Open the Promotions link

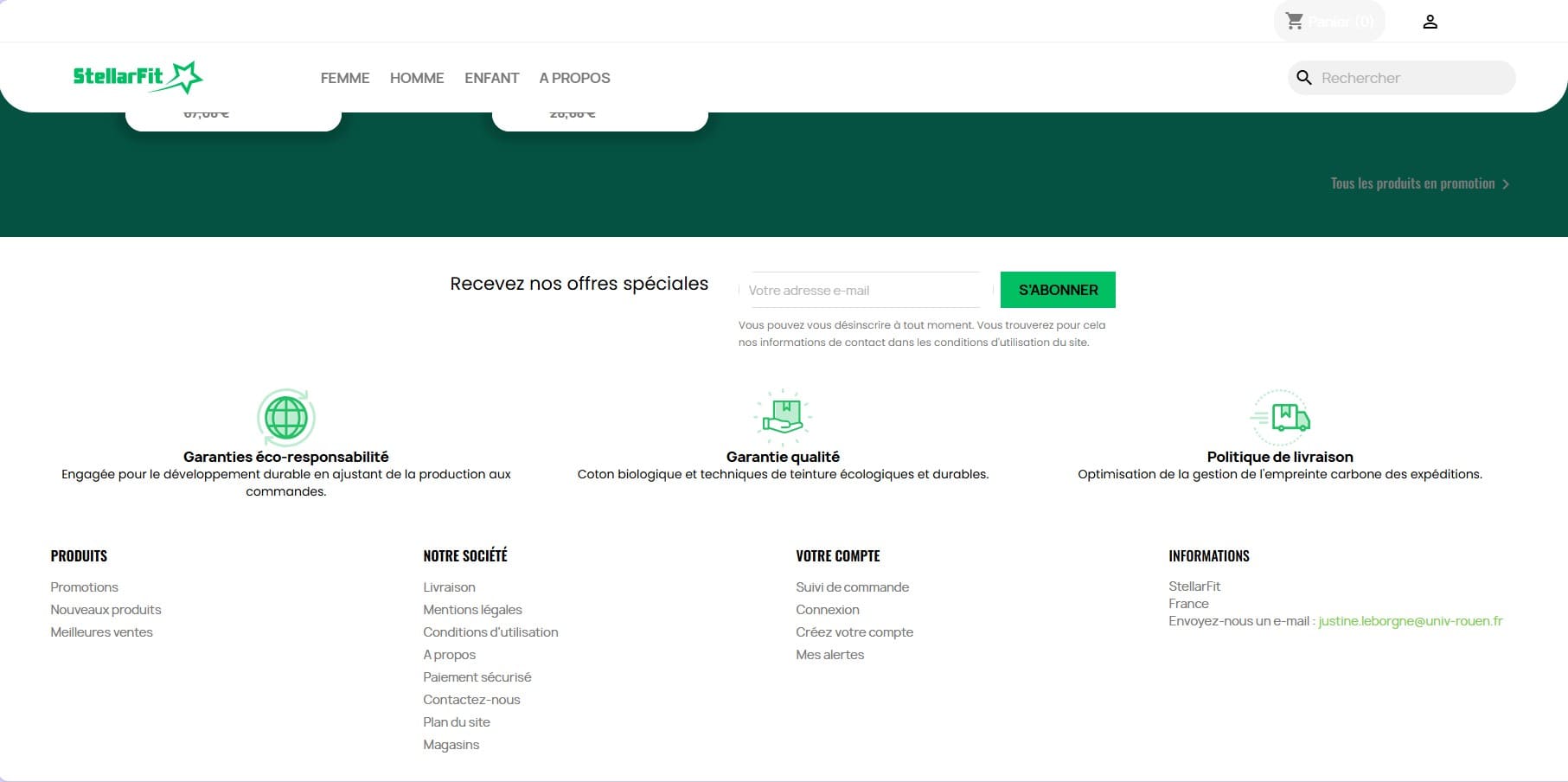pyautogui.click(x=84, y=586)
